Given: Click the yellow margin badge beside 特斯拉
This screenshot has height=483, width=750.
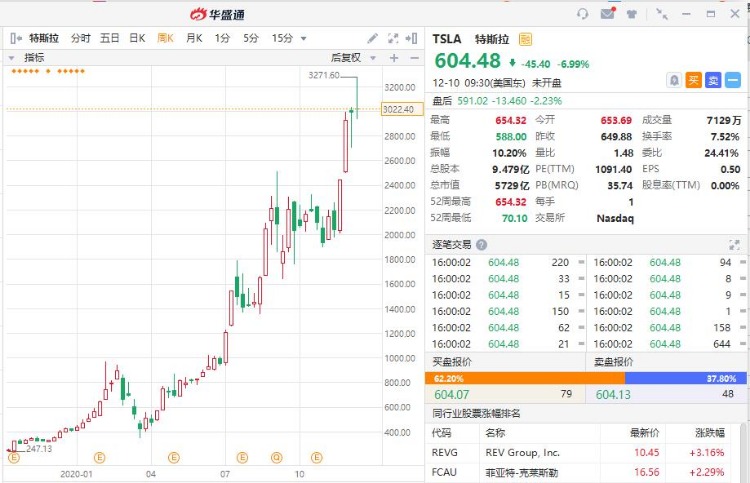Looking at the screenshot, I should click(x=525, y=39).
